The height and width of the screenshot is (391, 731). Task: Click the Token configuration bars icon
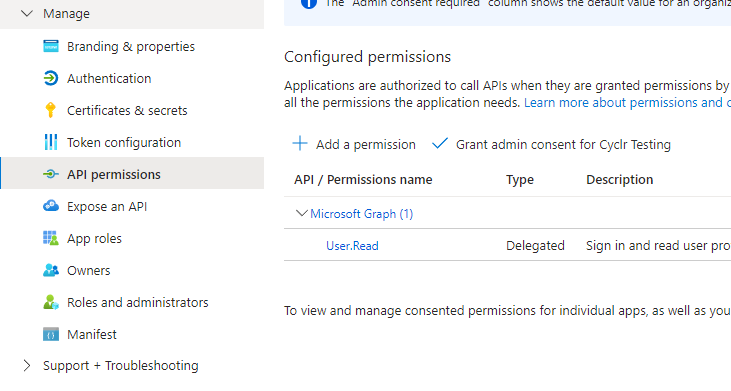tap(50, 142)
